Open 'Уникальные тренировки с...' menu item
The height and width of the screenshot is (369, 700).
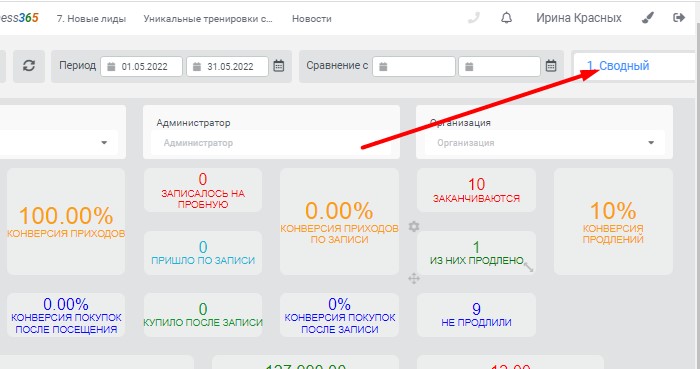click(208, 19)
